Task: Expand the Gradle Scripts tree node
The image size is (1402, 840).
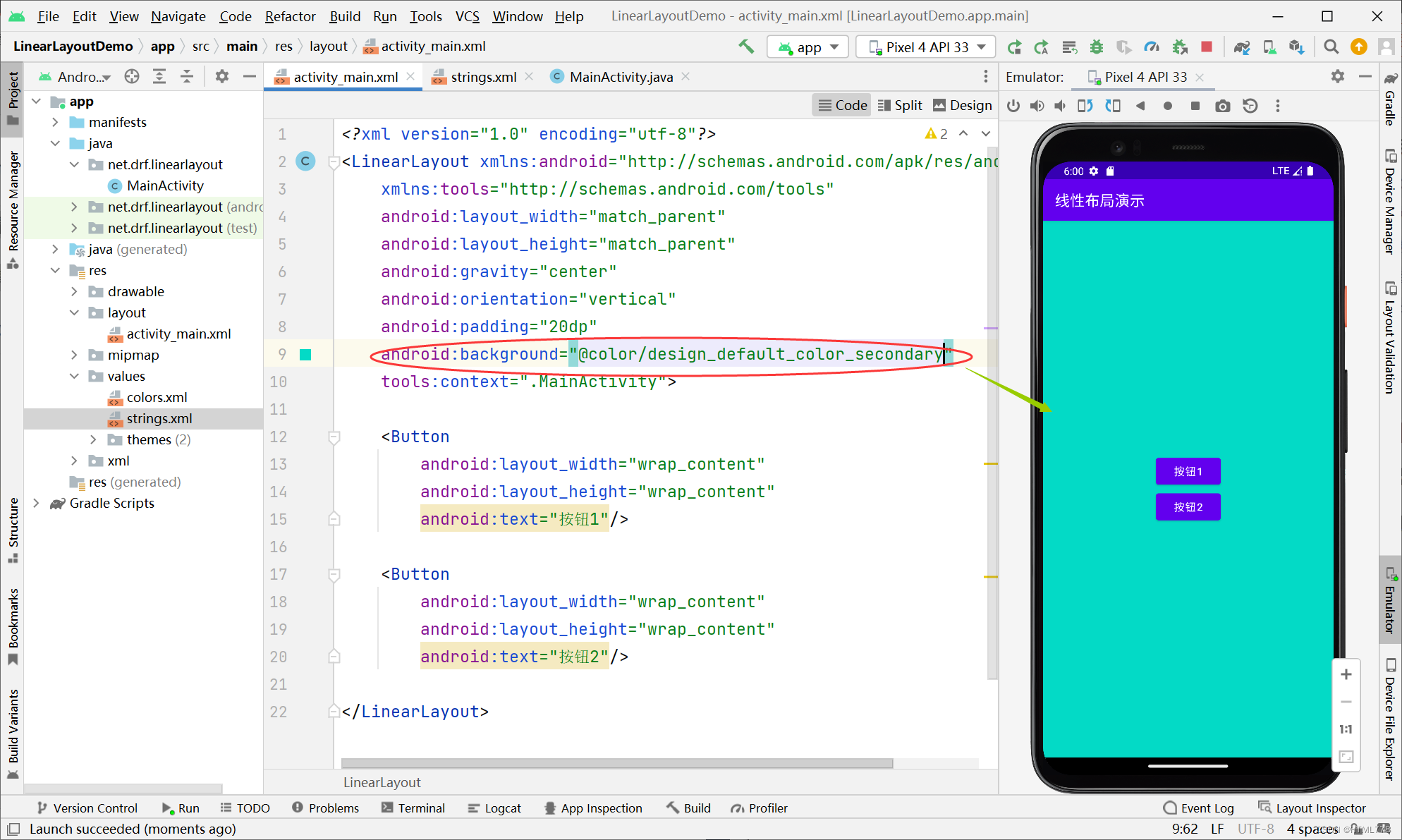Action: pyautogui.click(x=37, y=503)
